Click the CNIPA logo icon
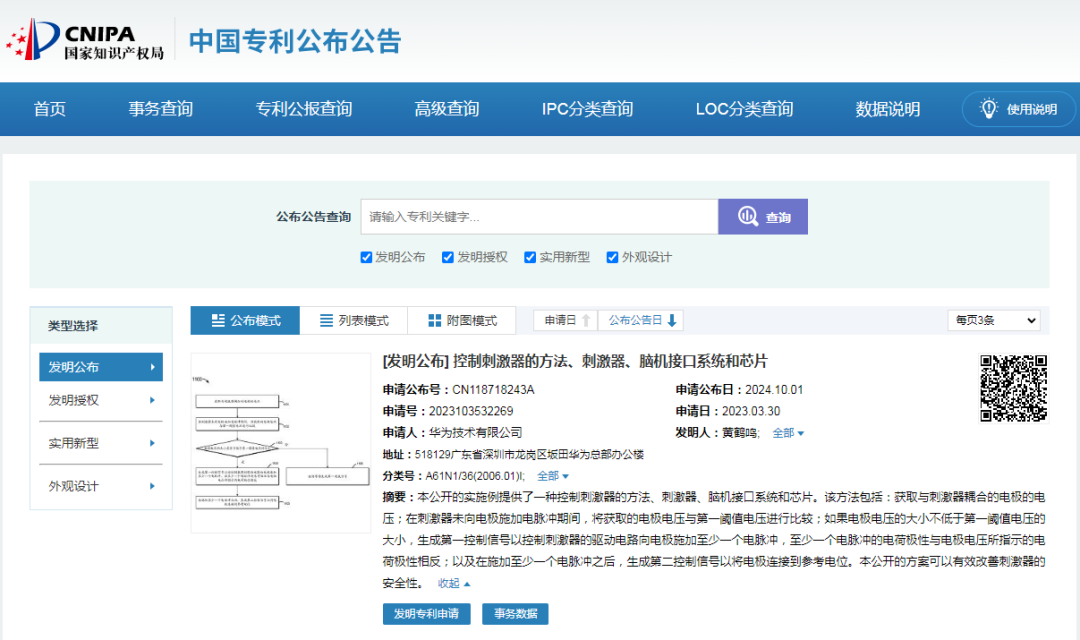This screenshot has width=1080, height=640. point(32,40)
